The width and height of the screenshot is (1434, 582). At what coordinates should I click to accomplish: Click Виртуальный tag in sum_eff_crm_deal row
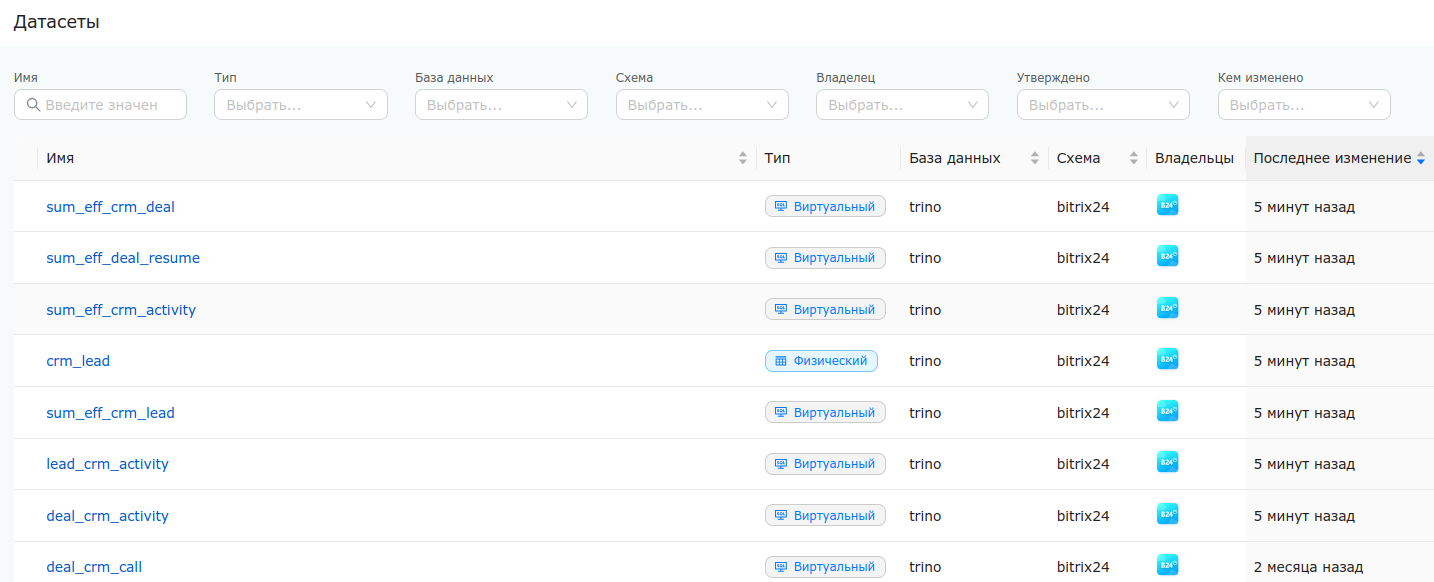tap(825, 207)
